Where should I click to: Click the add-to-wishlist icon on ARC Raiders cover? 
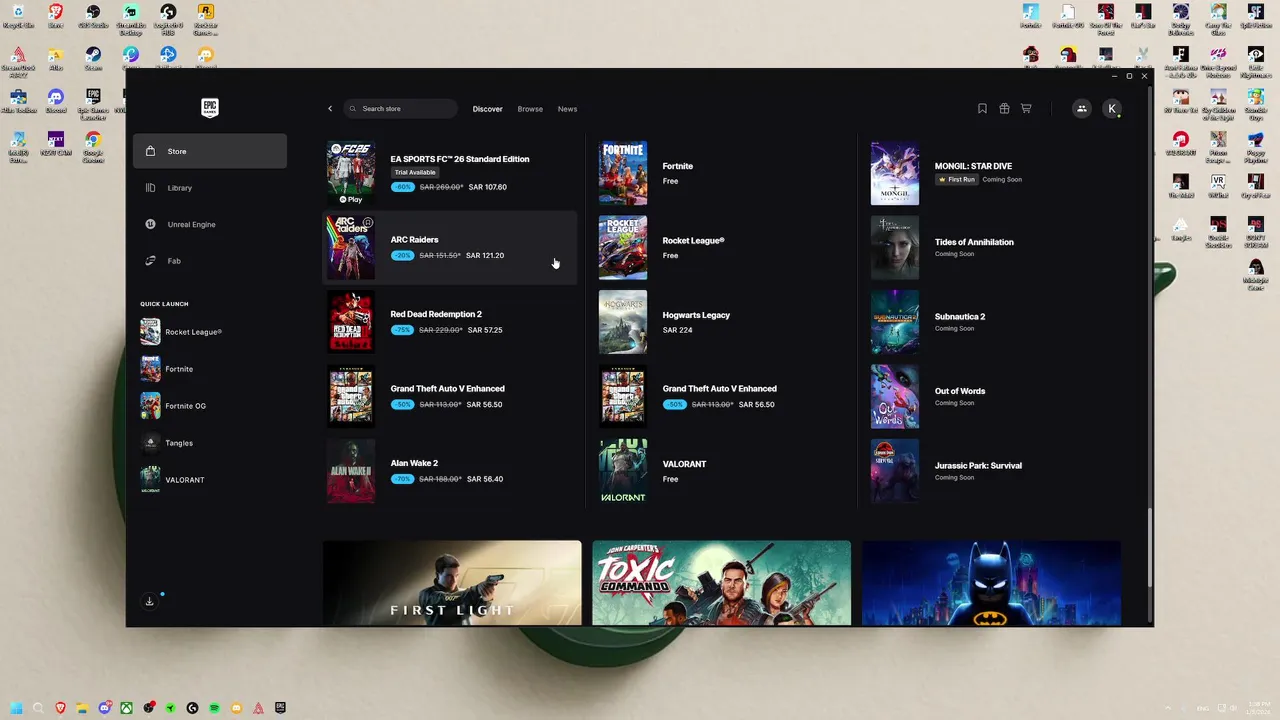(368, 223)
